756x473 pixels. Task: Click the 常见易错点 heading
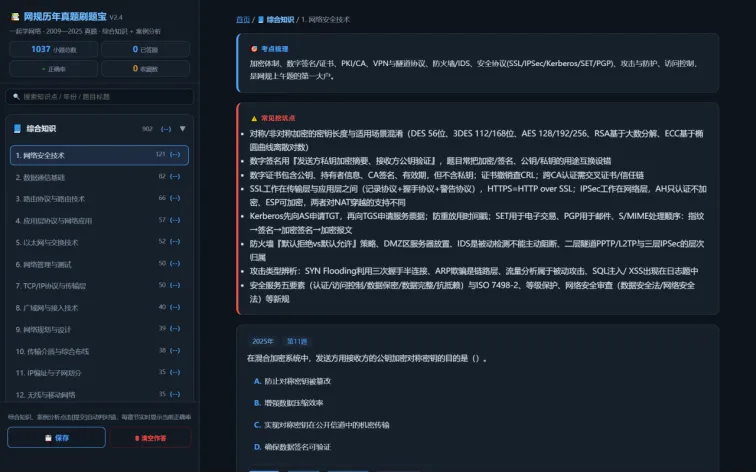(x=278, y=118)
